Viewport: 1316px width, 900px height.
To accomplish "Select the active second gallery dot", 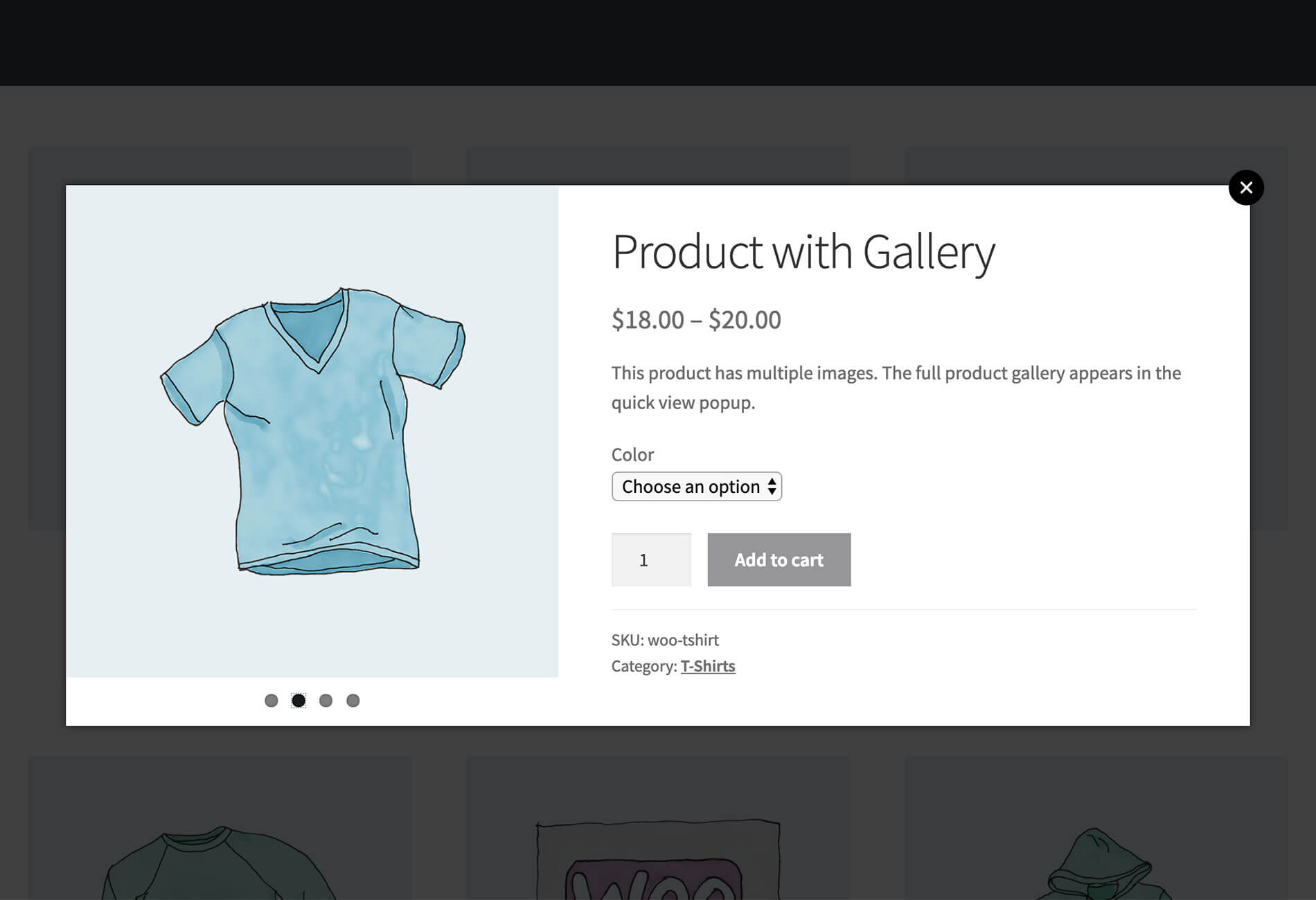I will [x=299, y=701].
